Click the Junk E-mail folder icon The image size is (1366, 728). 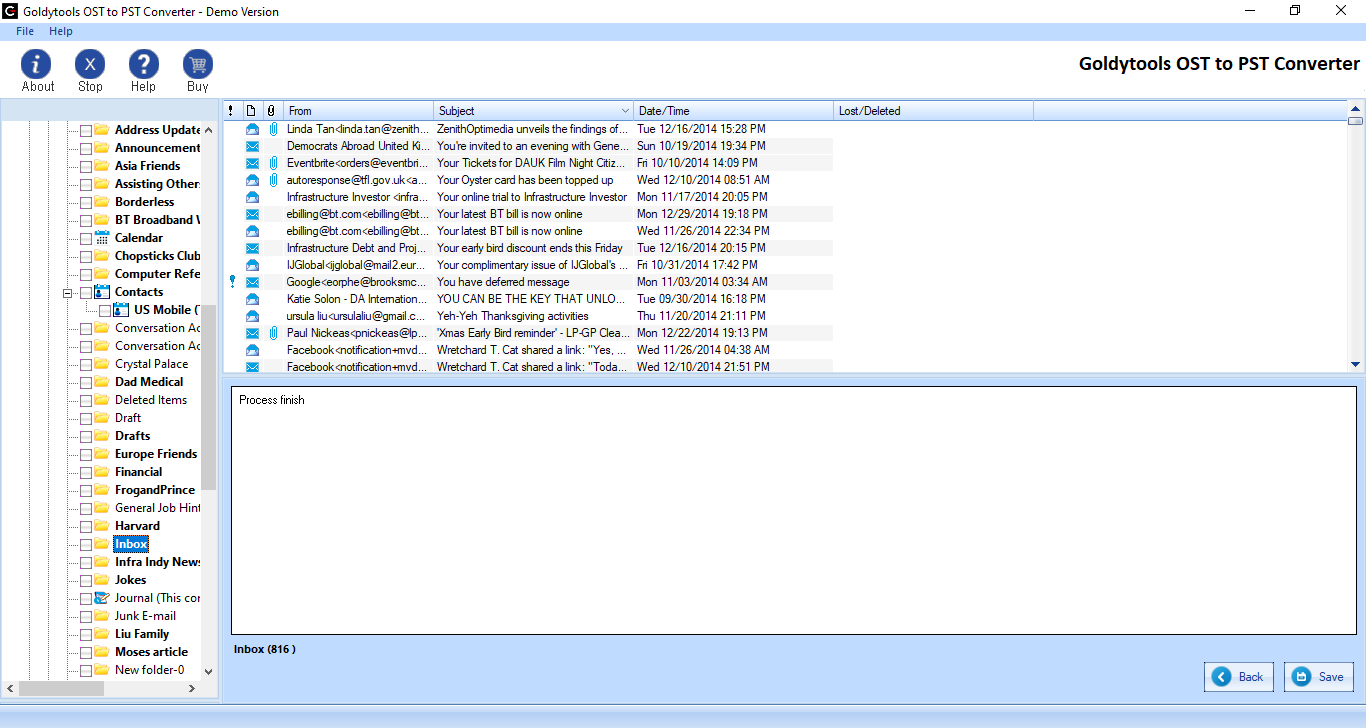coord(102,616)
